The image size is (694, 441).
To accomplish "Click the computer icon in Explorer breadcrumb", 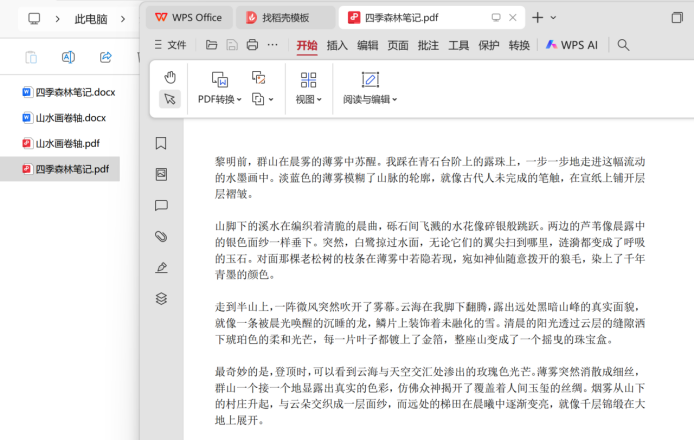I will 34,19.
